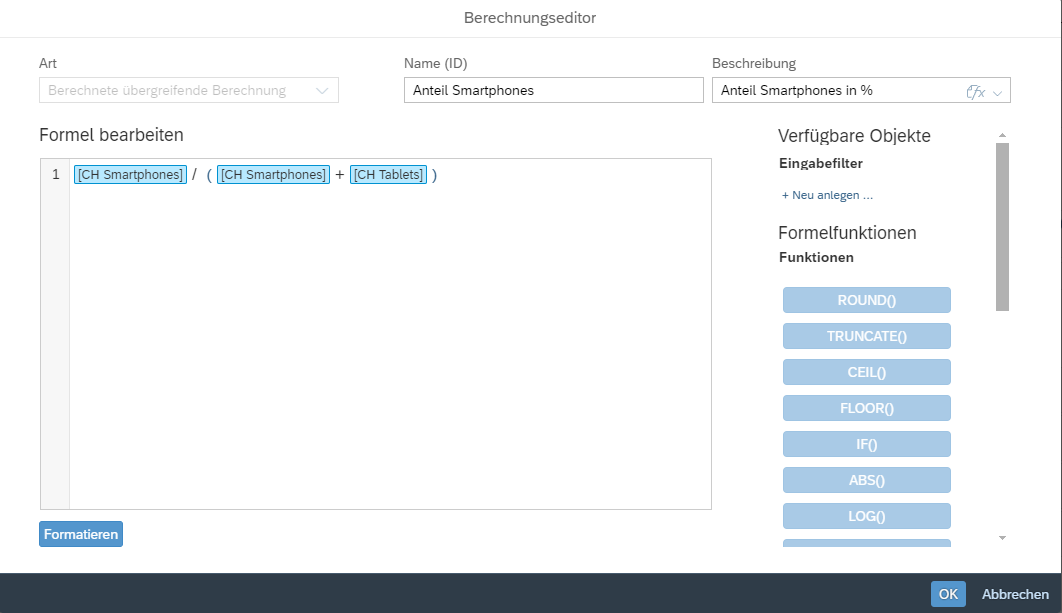Click the Name (ID) input field
Screen dimensions: 1062x613
553,90
